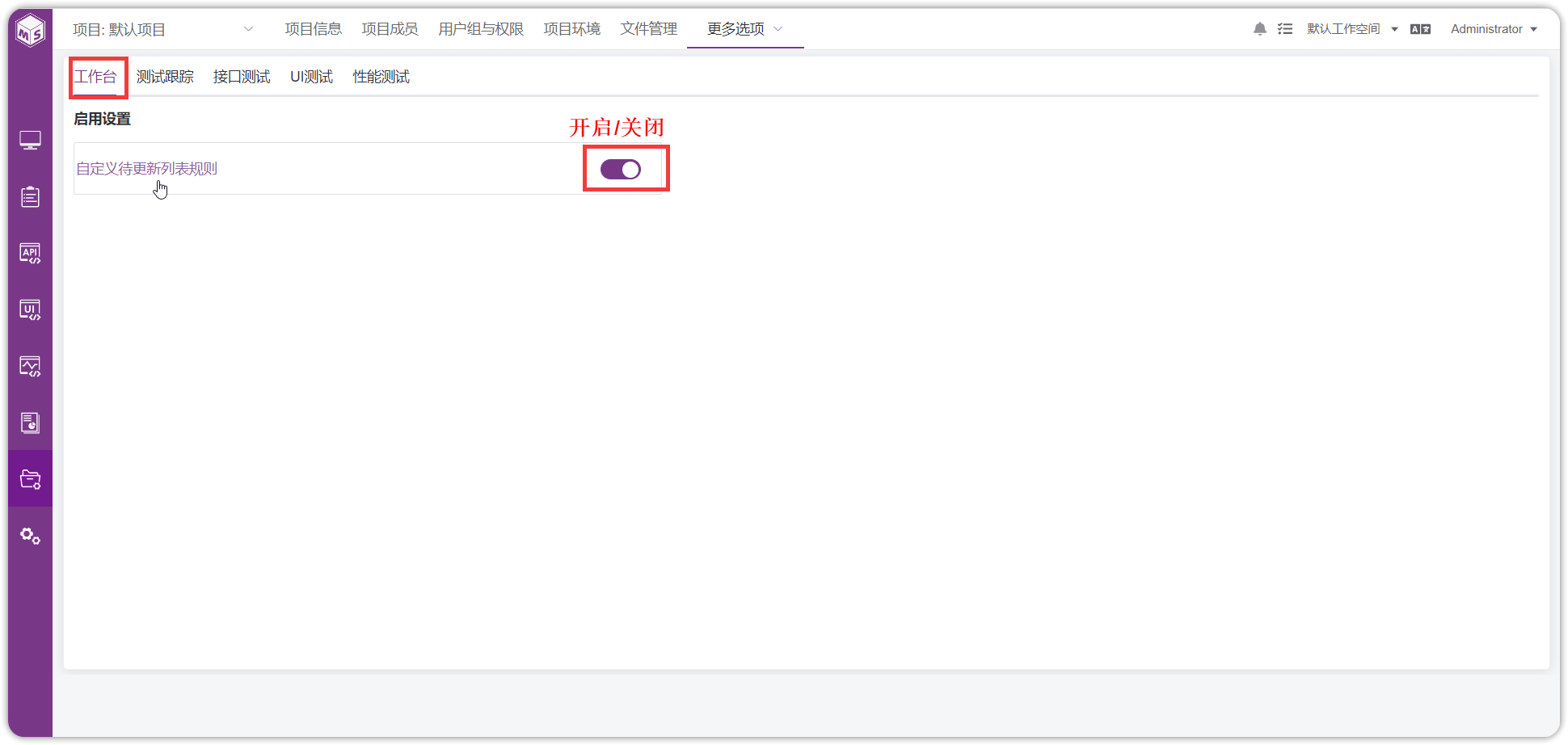Open the Administrator user menu
1568x745 pixels.
tap(1494, 29)
